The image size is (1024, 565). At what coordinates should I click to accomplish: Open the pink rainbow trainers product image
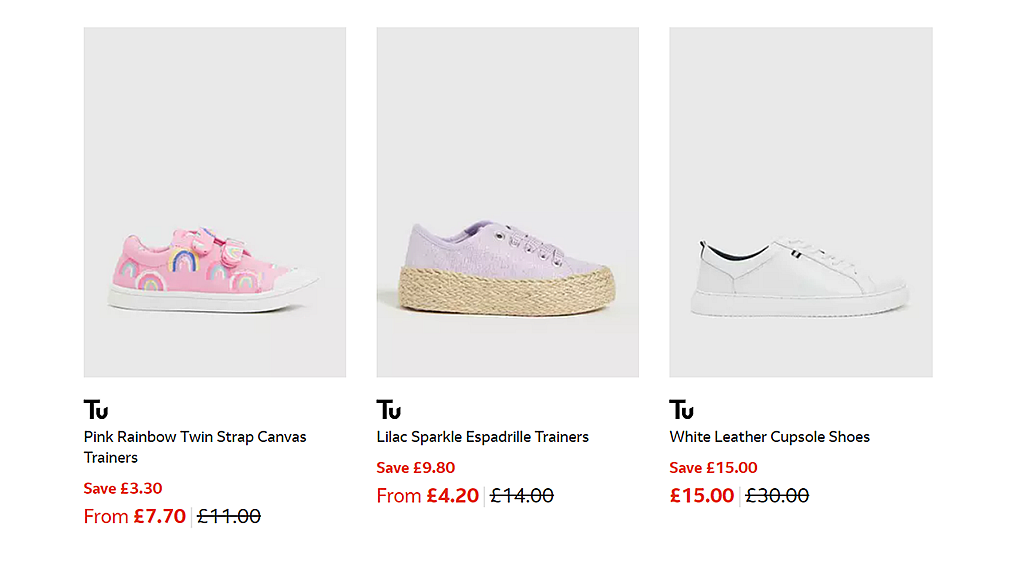coord(215,202)
